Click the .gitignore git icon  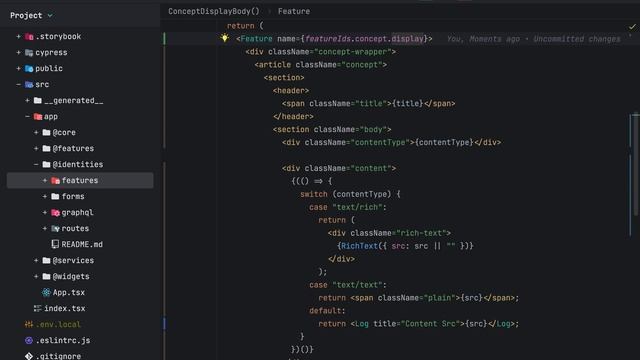click(x=29, y=356)
